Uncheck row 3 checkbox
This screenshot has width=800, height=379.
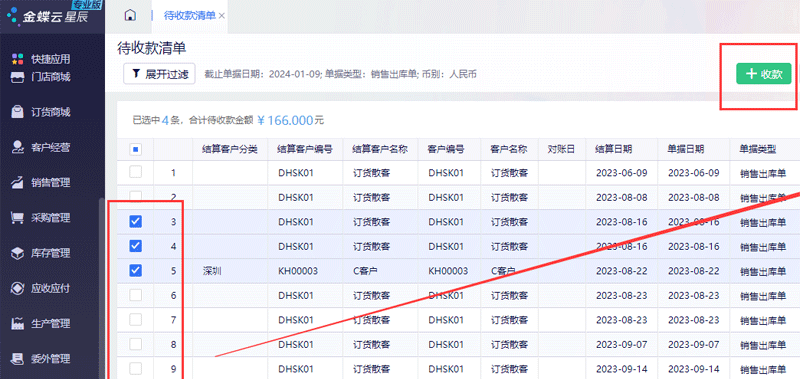[136, 221]
